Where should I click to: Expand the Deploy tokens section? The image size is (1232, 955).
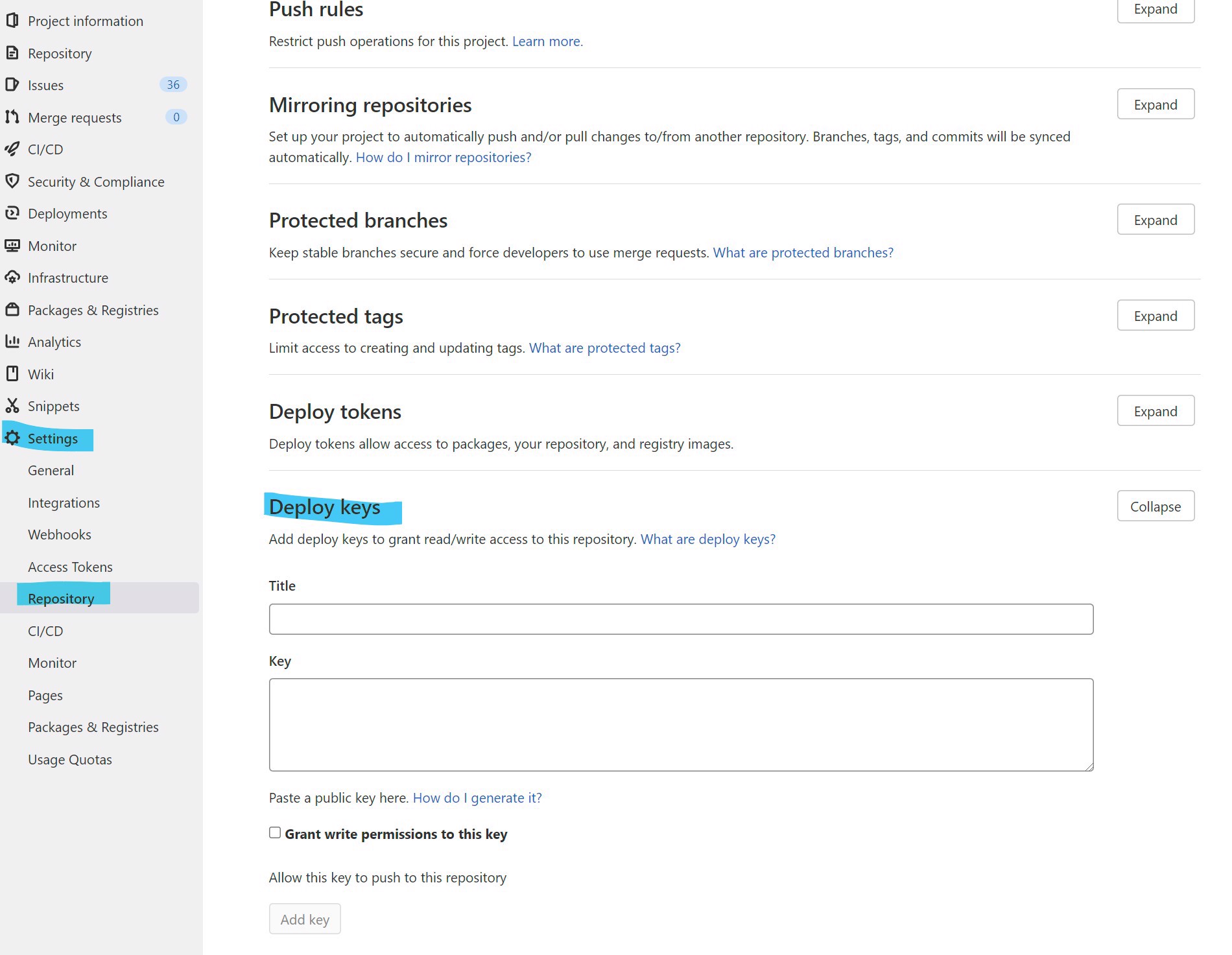tap(1155, 411)
